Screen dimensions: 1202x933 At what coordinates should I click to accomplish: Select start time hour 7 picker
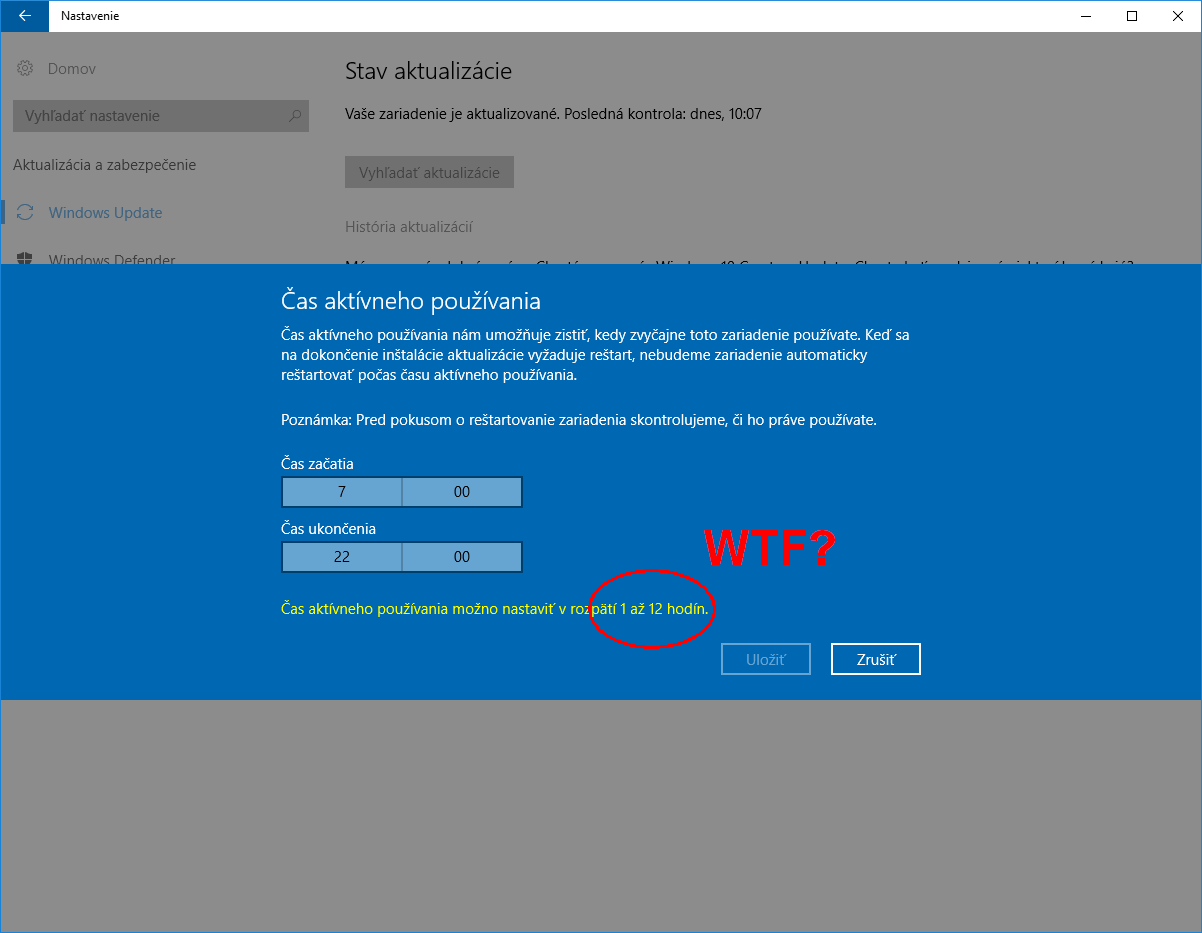point(342,492)
